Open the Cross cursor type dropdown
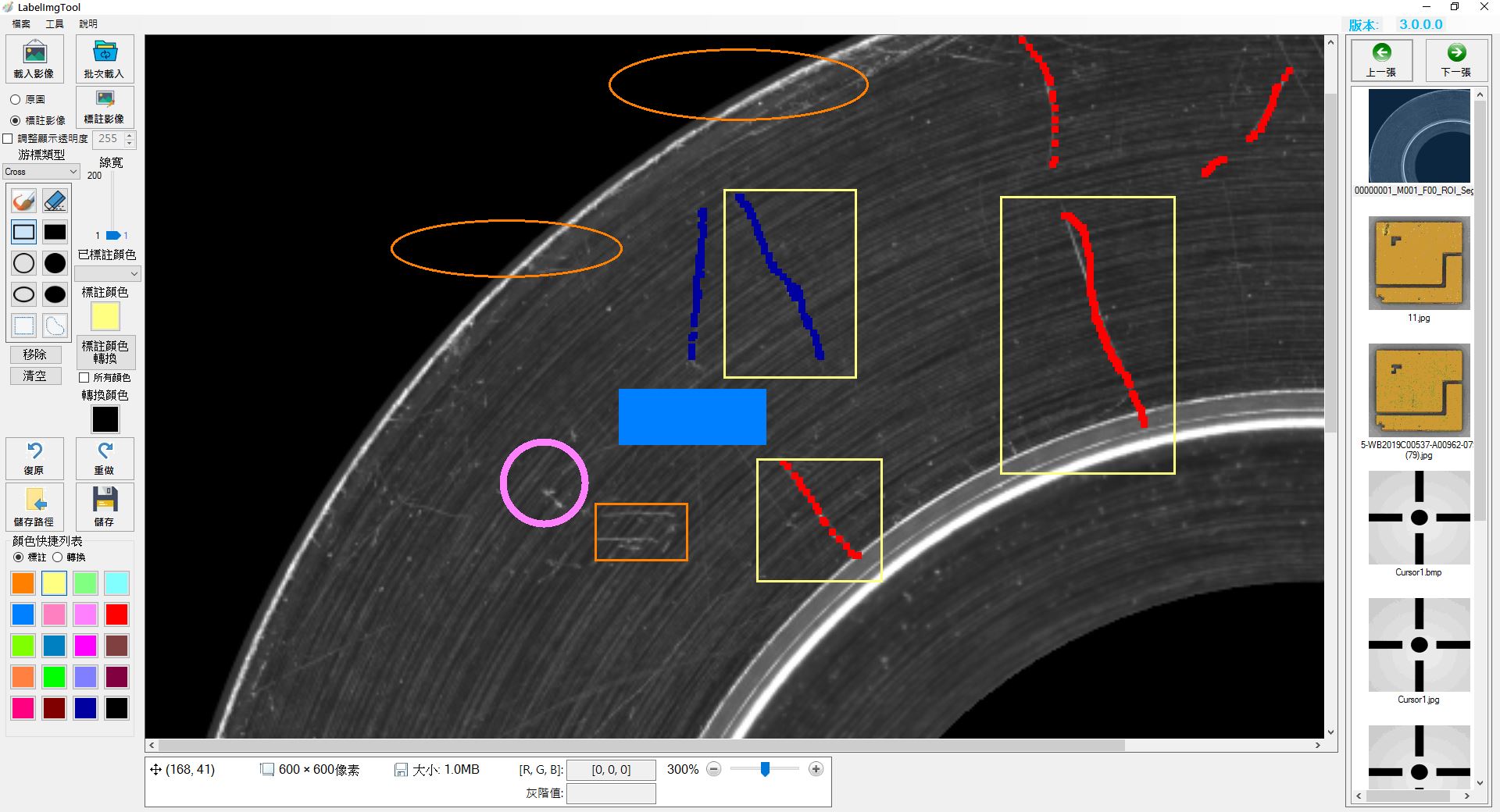The height and width of the screenshot is (812, 1500). pos(41,172)
